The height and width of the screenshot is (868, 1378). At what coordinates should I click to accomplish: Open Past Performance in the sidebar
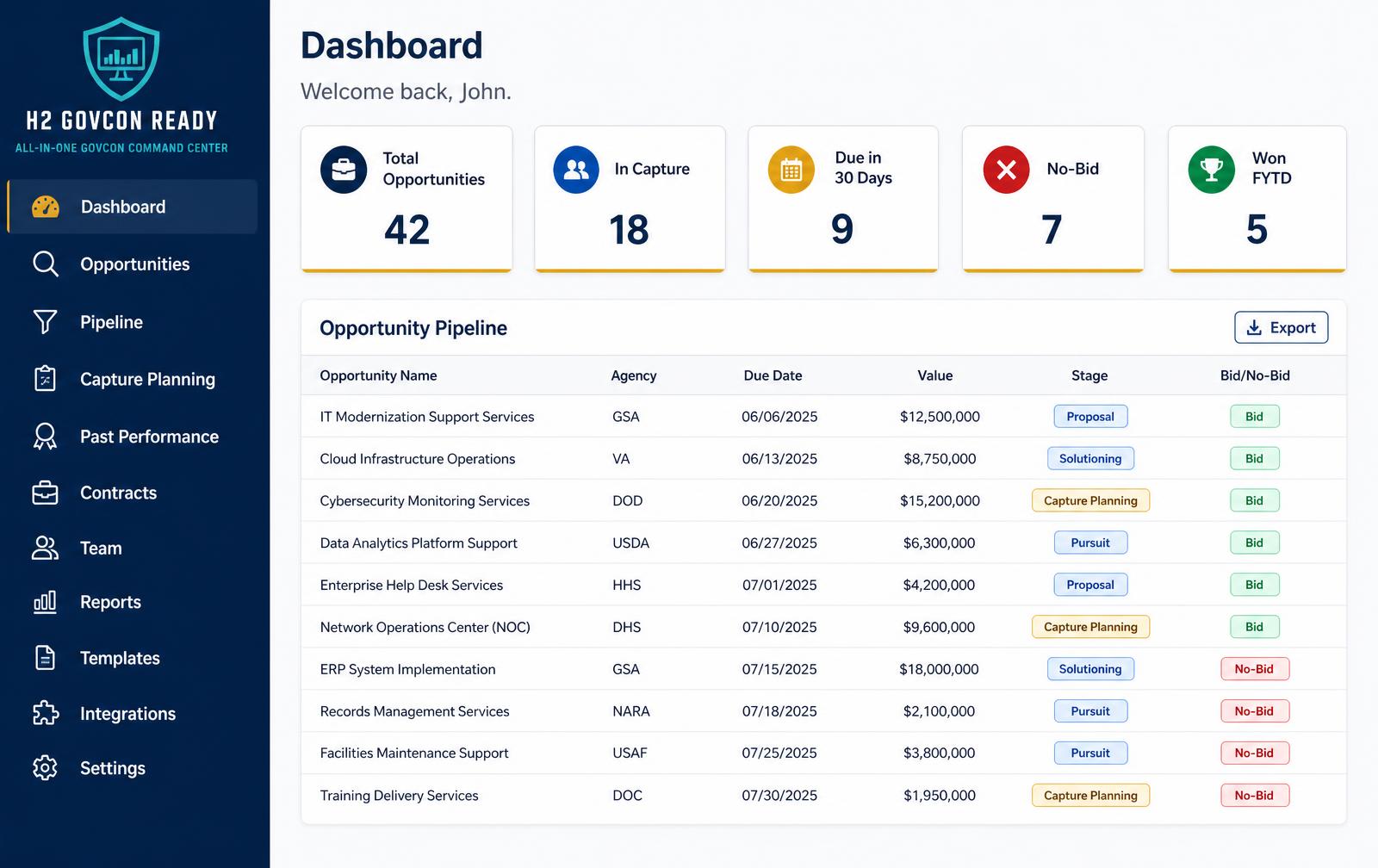coord(132,437)
